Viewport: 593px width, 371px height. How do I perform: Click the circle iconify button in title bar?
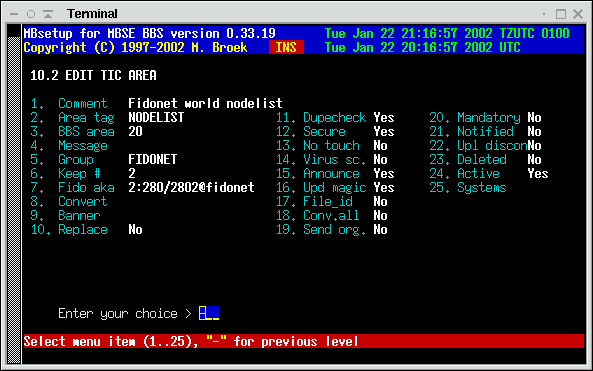coord(31,14)
